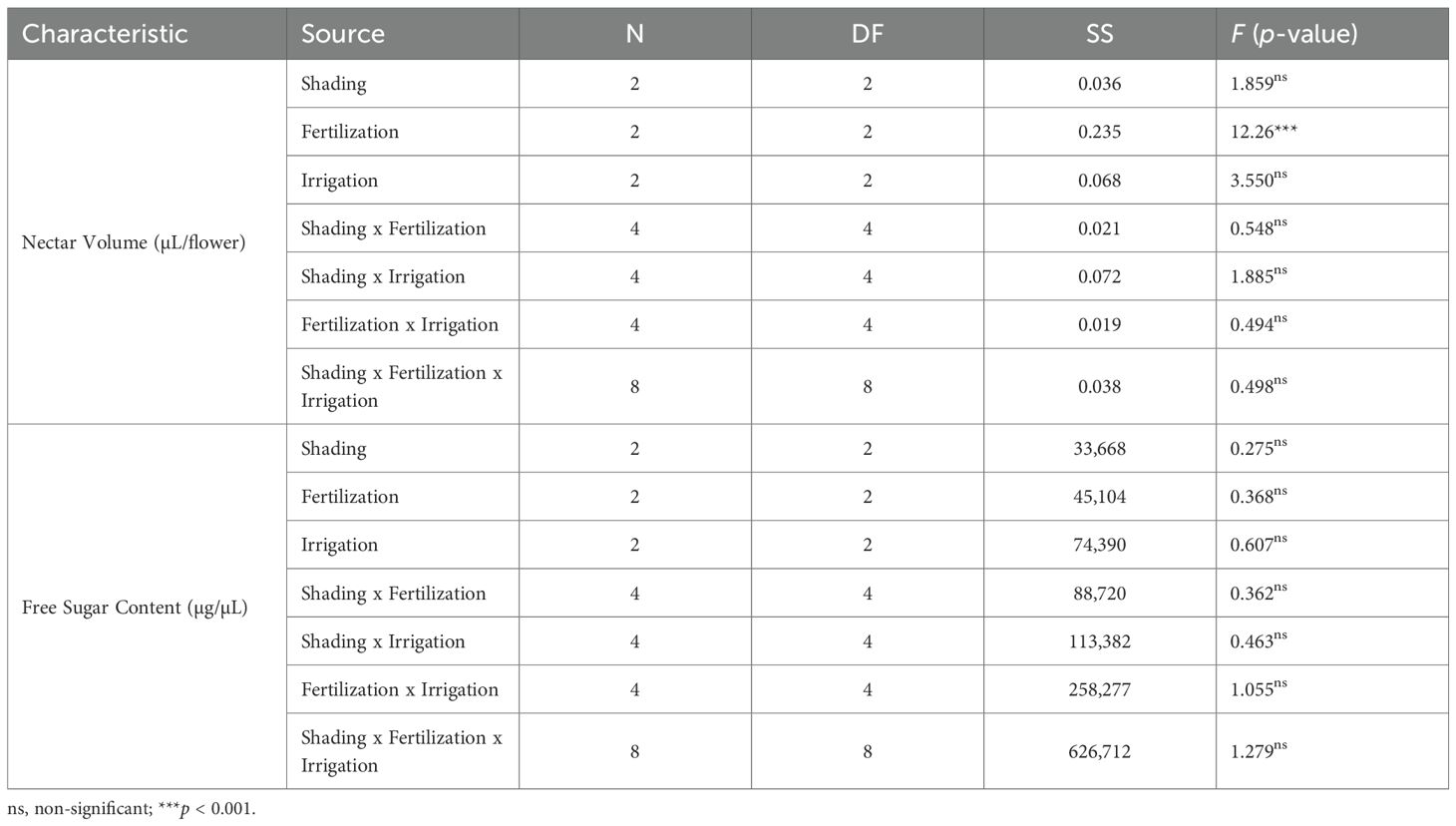
Task: Click the F-value 1.859 cell
Action: click(x=1258, y=84)
